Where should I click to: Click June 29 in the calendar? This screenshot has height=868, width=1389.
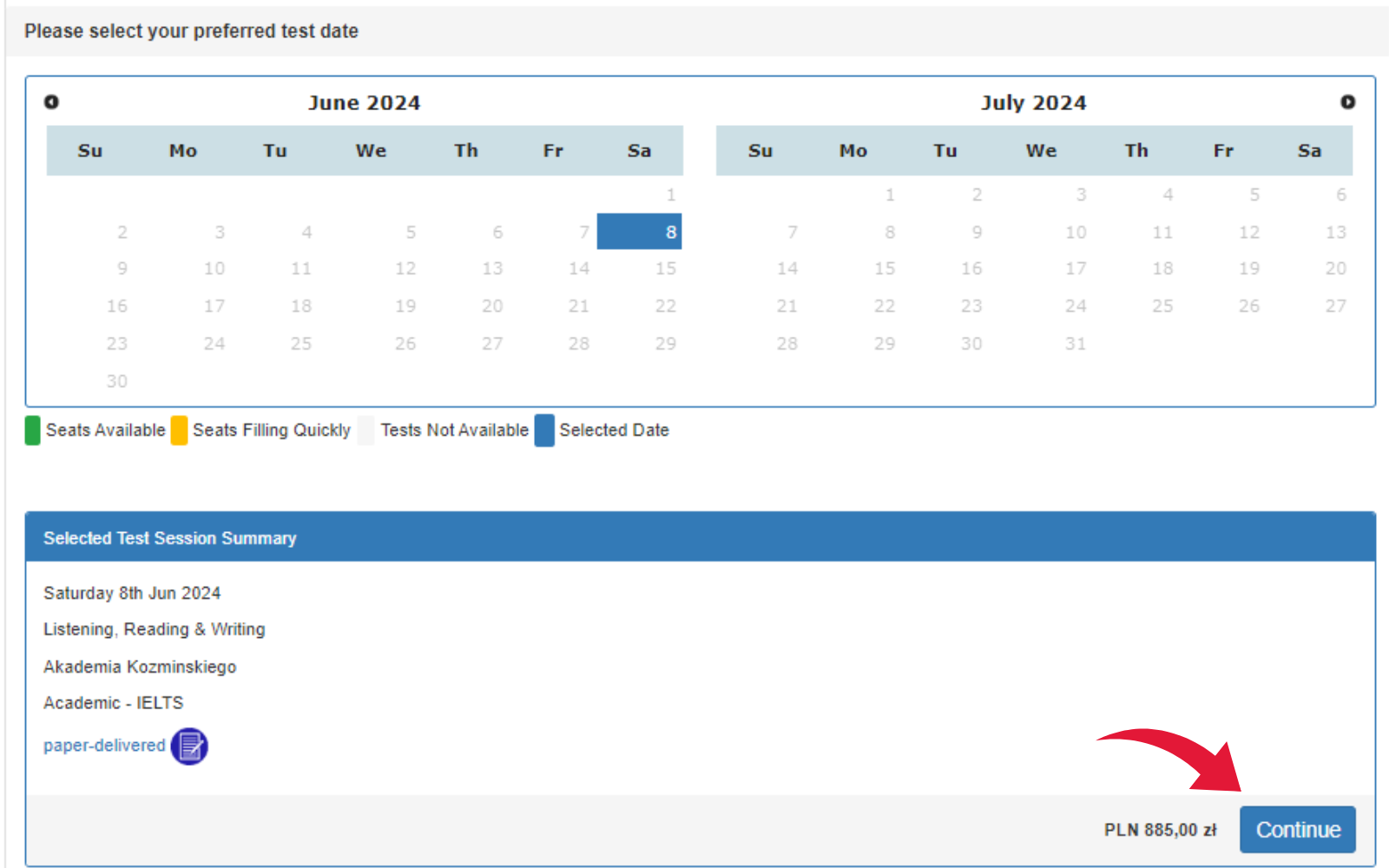[x=665, y=344]
